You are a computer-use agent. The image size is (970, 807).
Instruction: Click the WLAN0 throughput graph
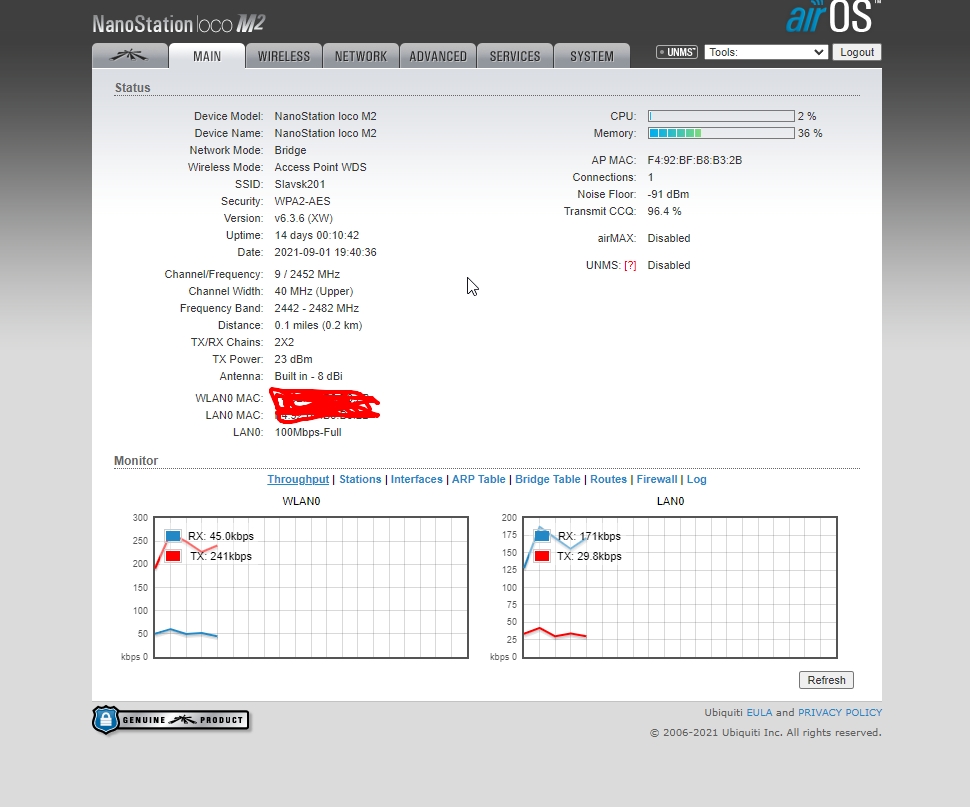click(311, 587)
